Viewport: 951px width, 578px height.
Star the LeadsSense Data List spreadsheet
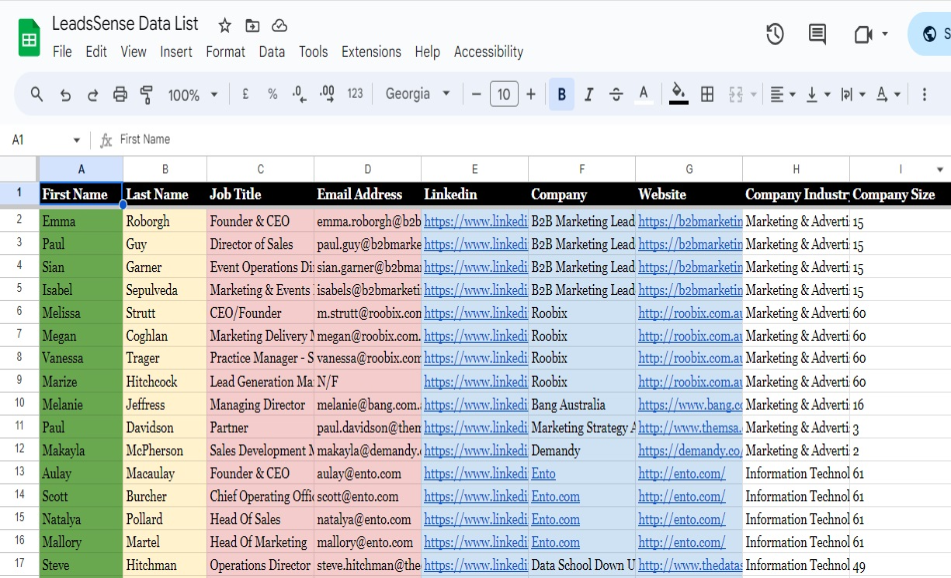click(225, 24)
